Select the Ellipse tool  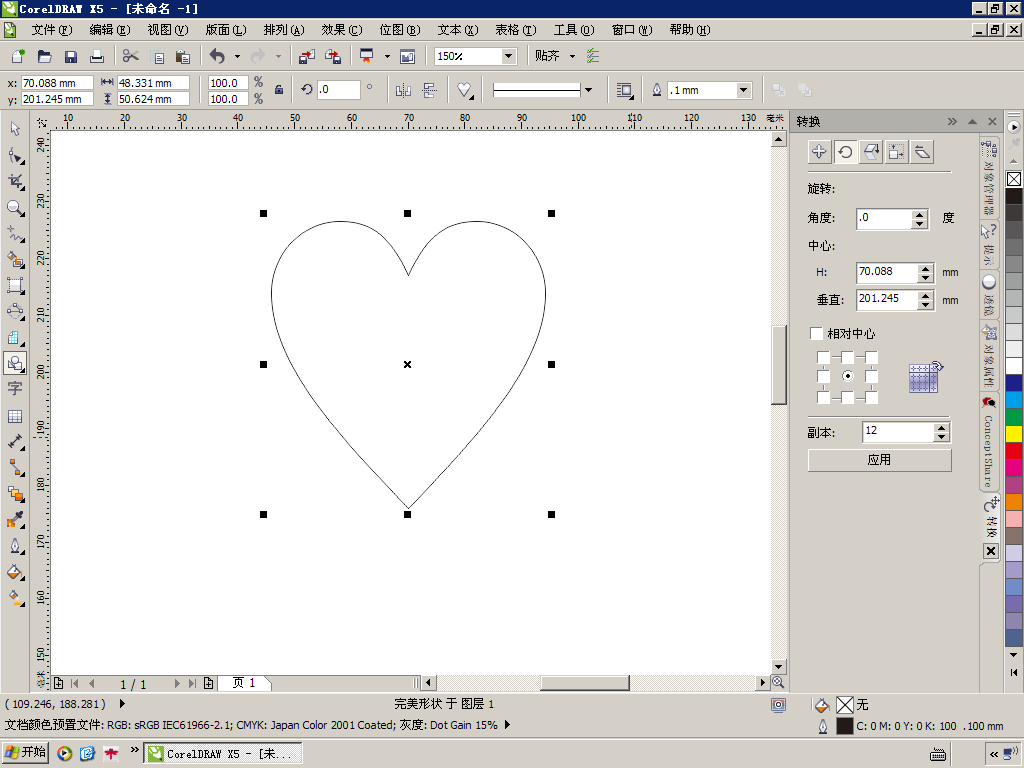coord(15,311)
